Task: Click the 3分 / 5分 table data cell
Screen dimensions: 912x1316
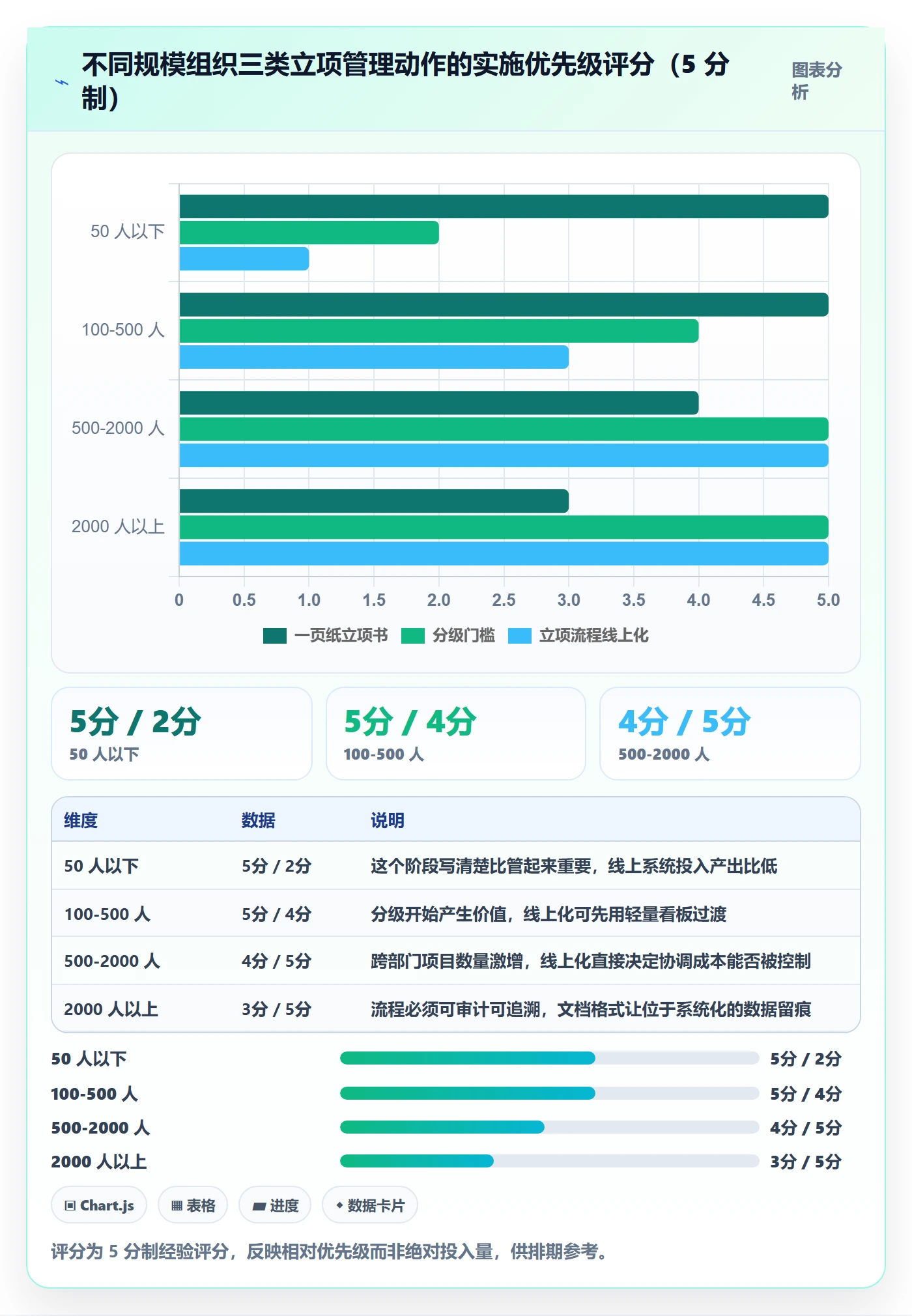Action: coord(277,1009)
